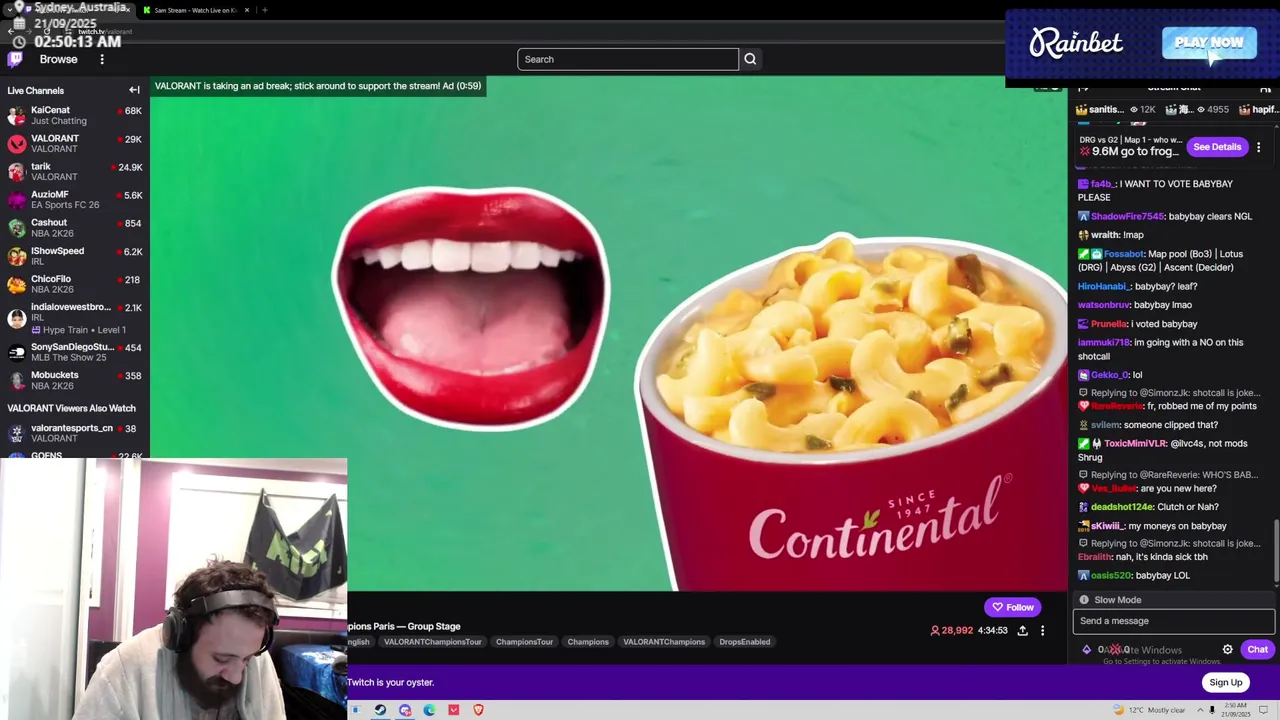Switch to the Sam Stream browser tab
This screenshot has width=1280, height=720.
[x=195, y=10]
